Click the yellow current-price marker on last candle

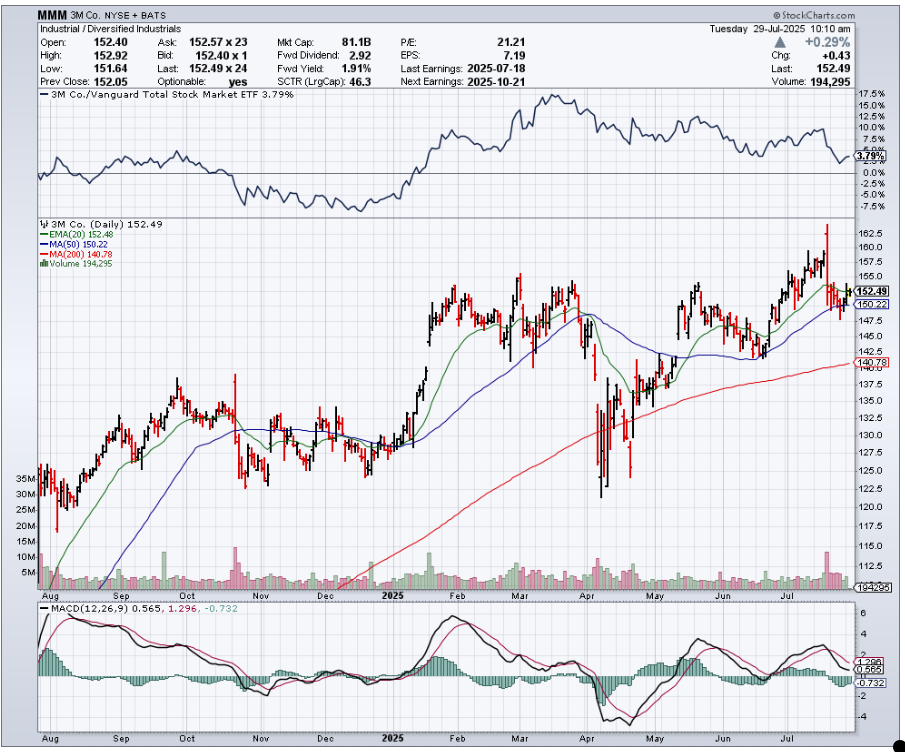tap(848, 291)
